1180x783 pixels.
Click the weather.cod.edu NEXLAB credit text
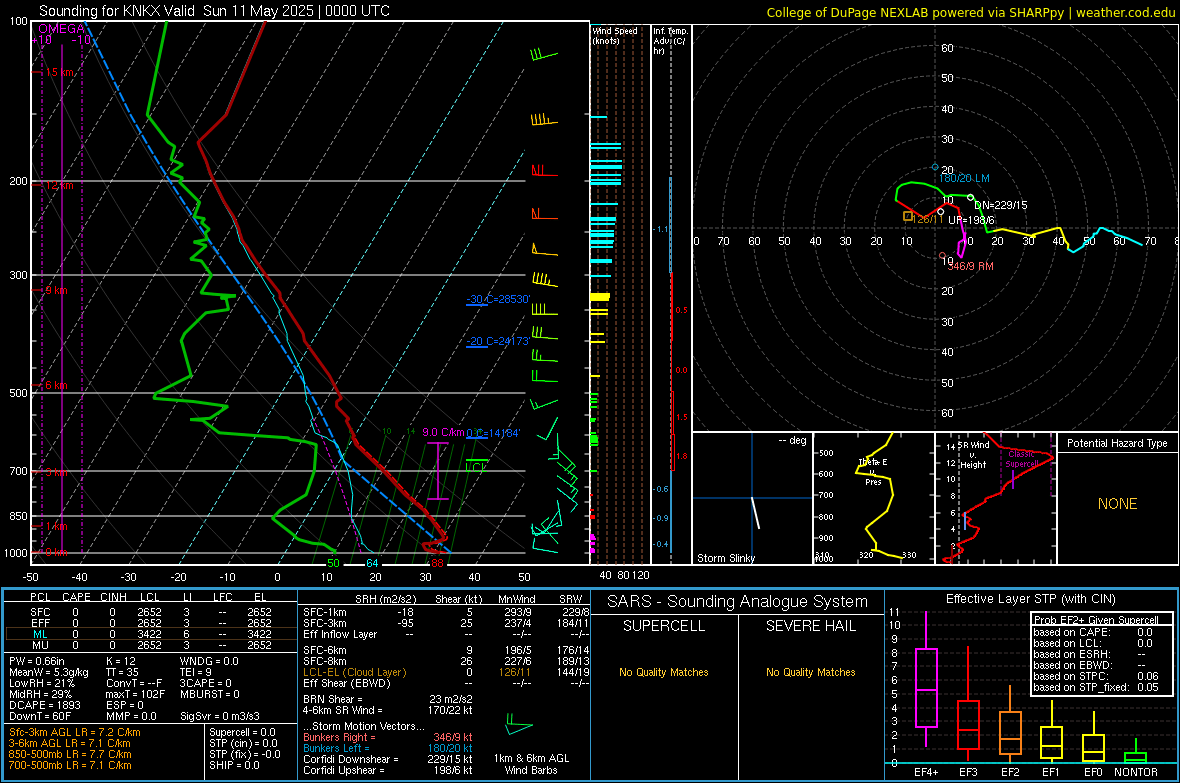coord(970,12)
